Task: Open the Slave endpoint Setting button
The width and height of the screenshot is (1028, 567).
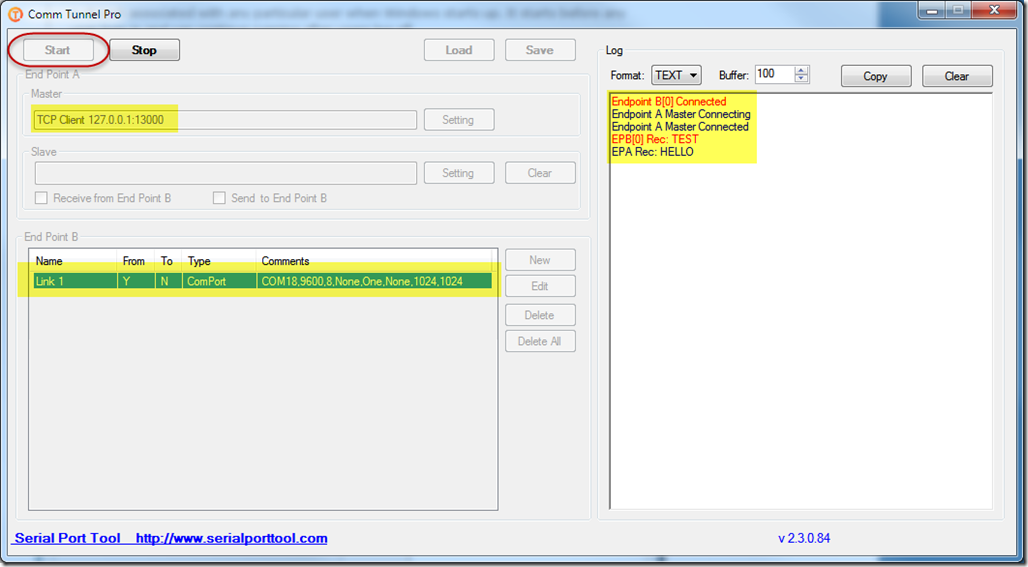Action: (459, 173)
